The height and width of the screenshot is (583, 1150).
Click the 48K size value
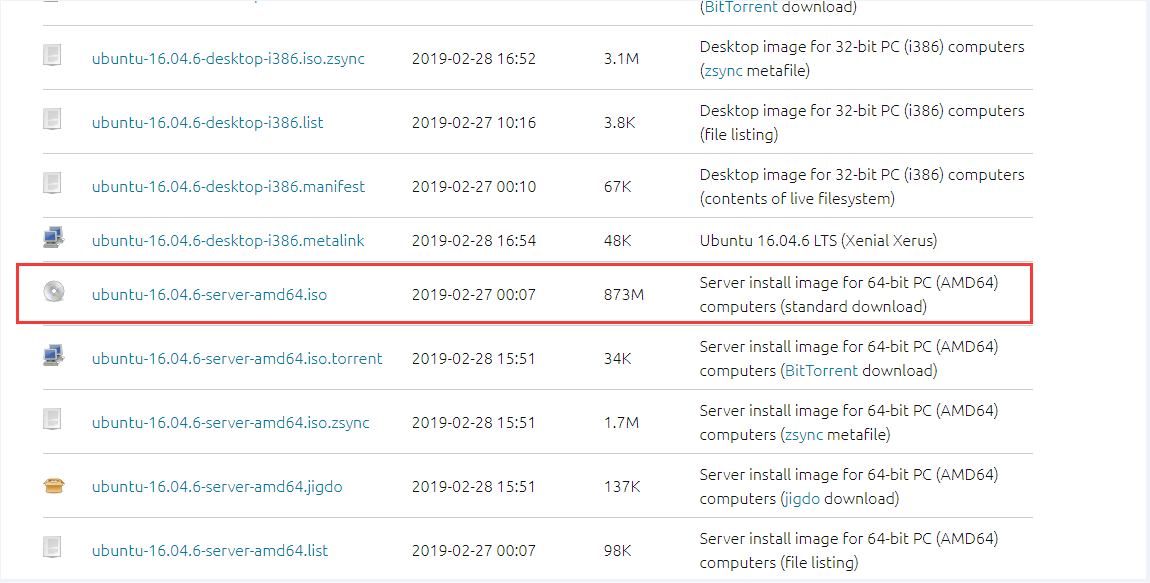tap(618, 241)
